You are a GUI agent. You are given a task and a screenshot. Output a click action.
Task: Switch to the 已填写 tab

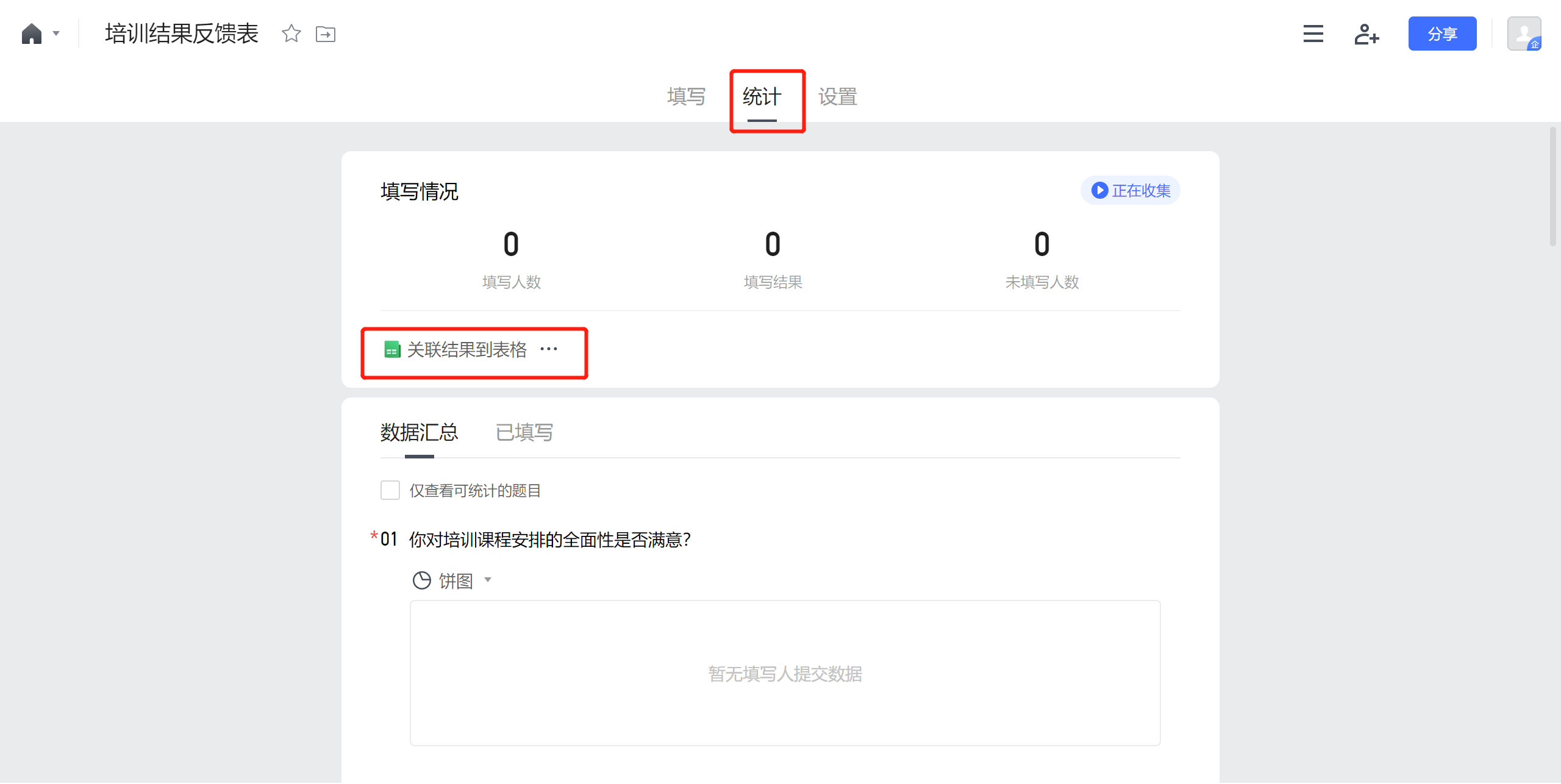[x=524, y=432]
